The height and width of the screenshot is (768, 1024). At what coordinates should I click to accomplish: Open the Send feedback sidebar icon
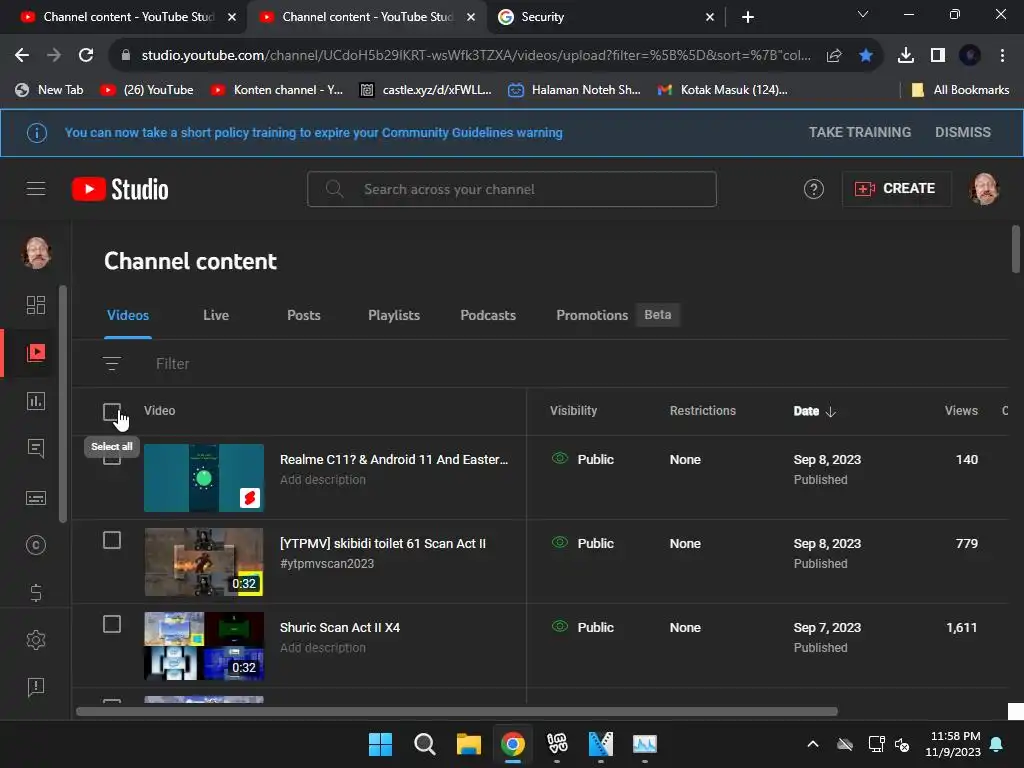pyautogui.click(x=35, y=687)
